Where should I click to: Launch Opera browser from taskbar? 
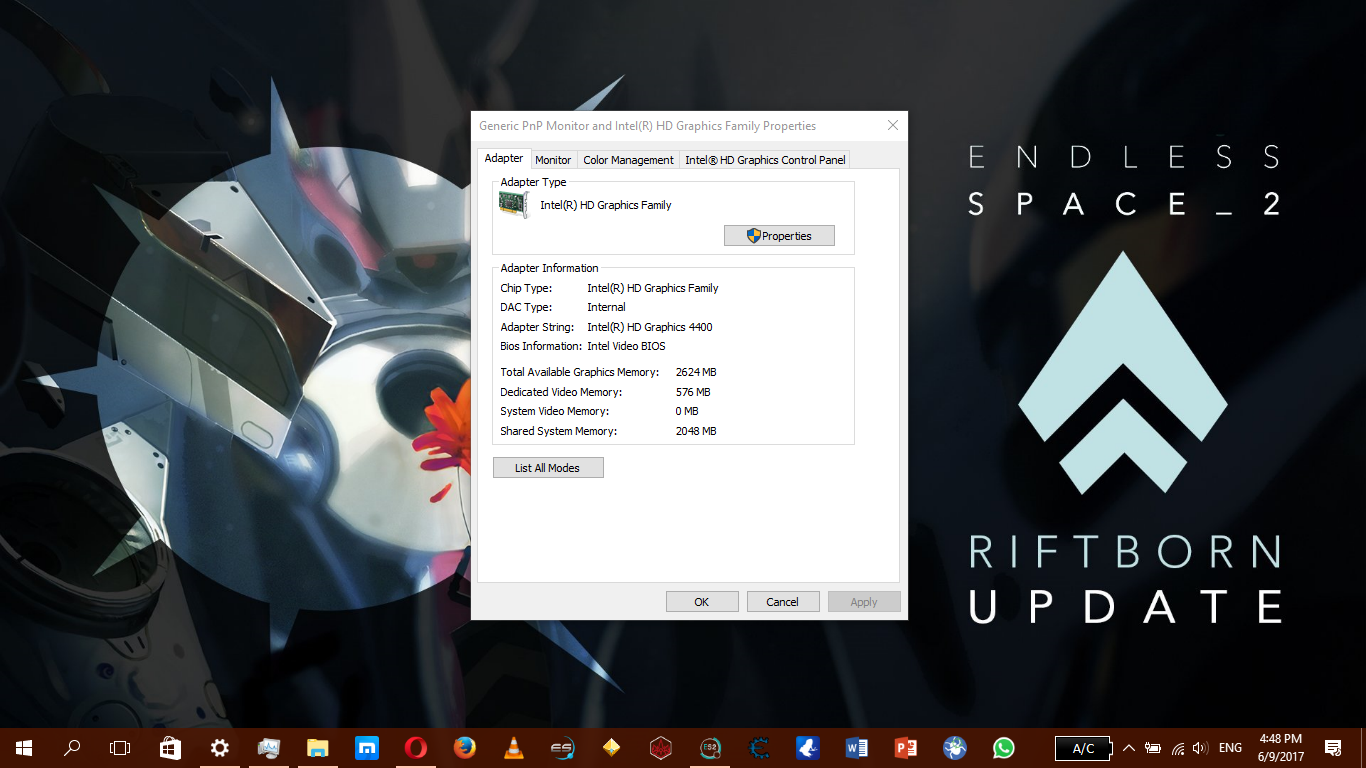tap(416, 748)
